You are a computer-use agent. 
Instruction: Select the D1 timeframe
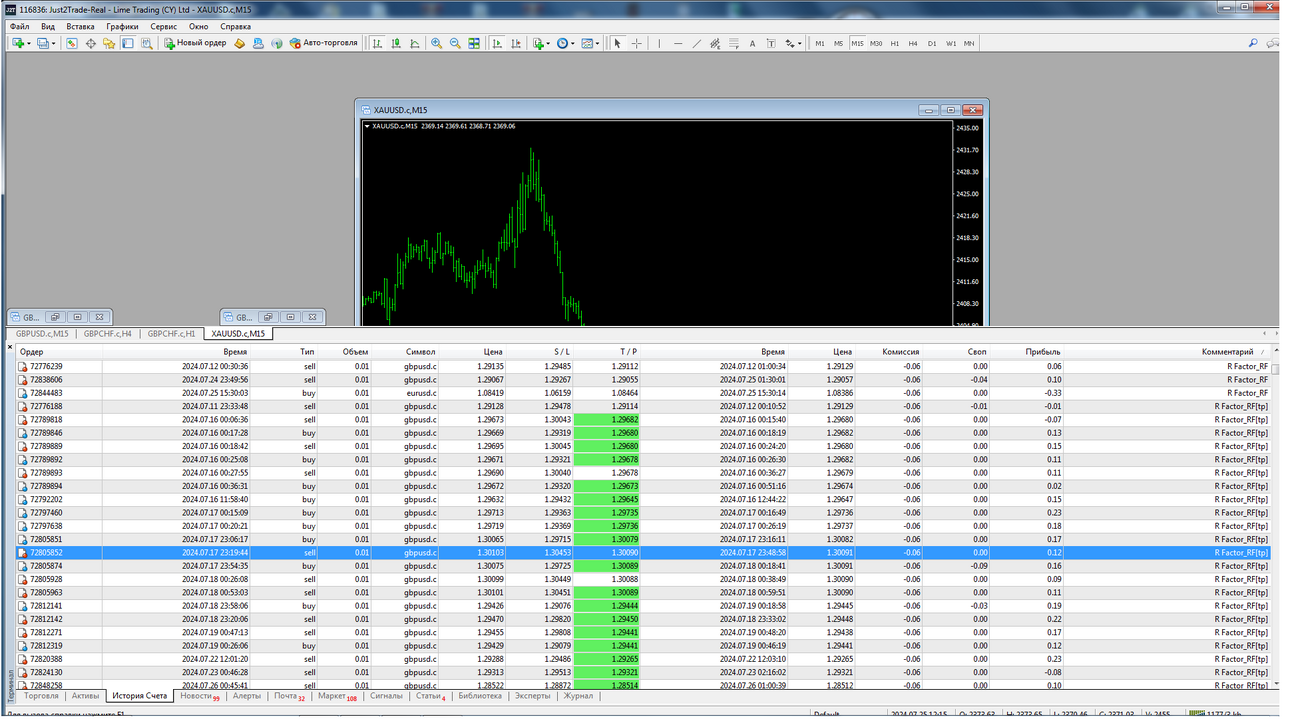pyautogui.click(x=932, y=43)
